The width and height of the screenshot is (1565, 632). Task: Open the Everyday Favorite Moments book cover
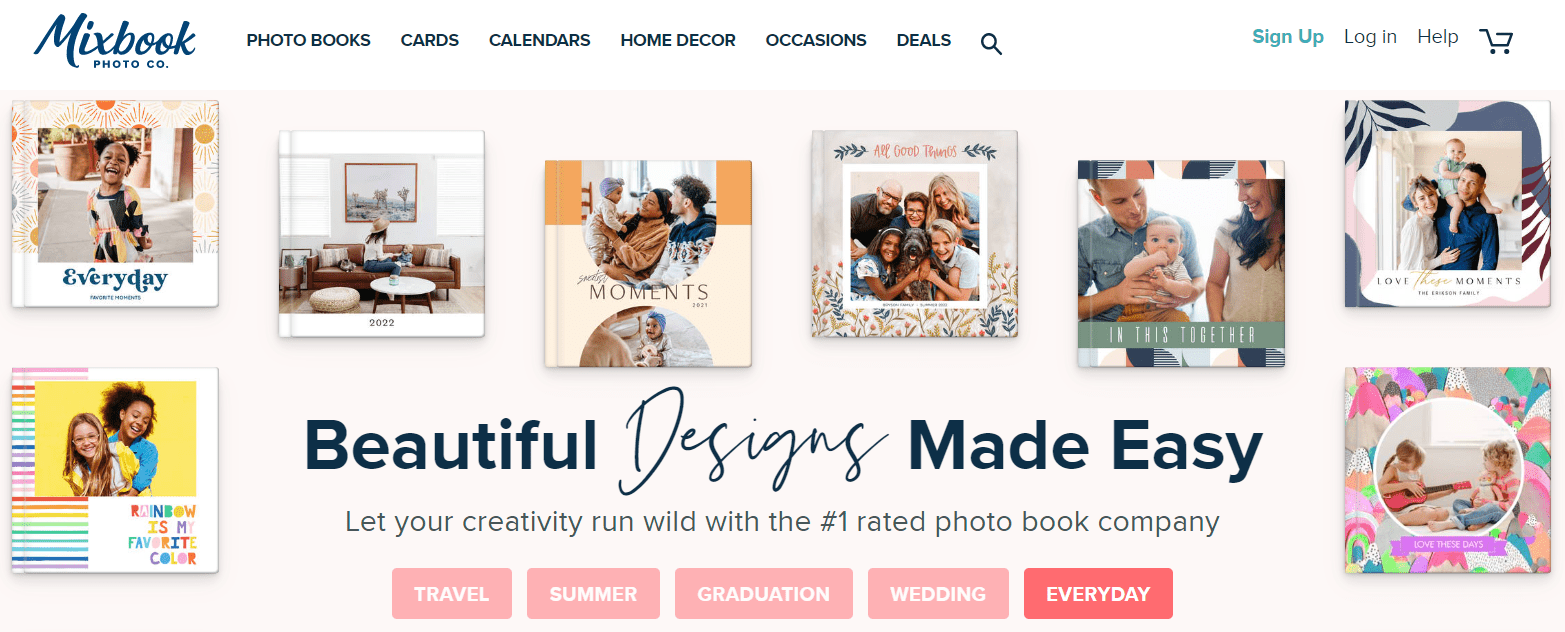pyautogui.click(x=115, y=203)
